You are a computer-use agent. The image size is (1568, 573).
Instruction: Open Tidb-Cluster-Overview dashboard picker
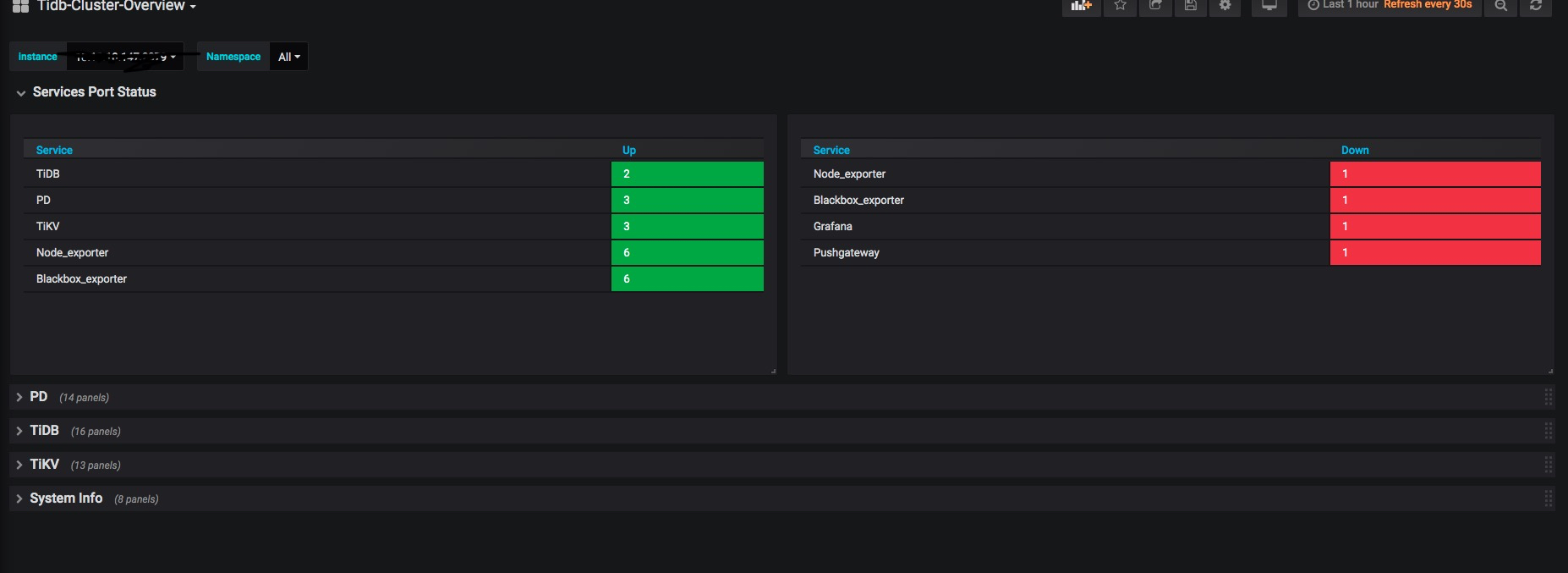click(116, 7)
